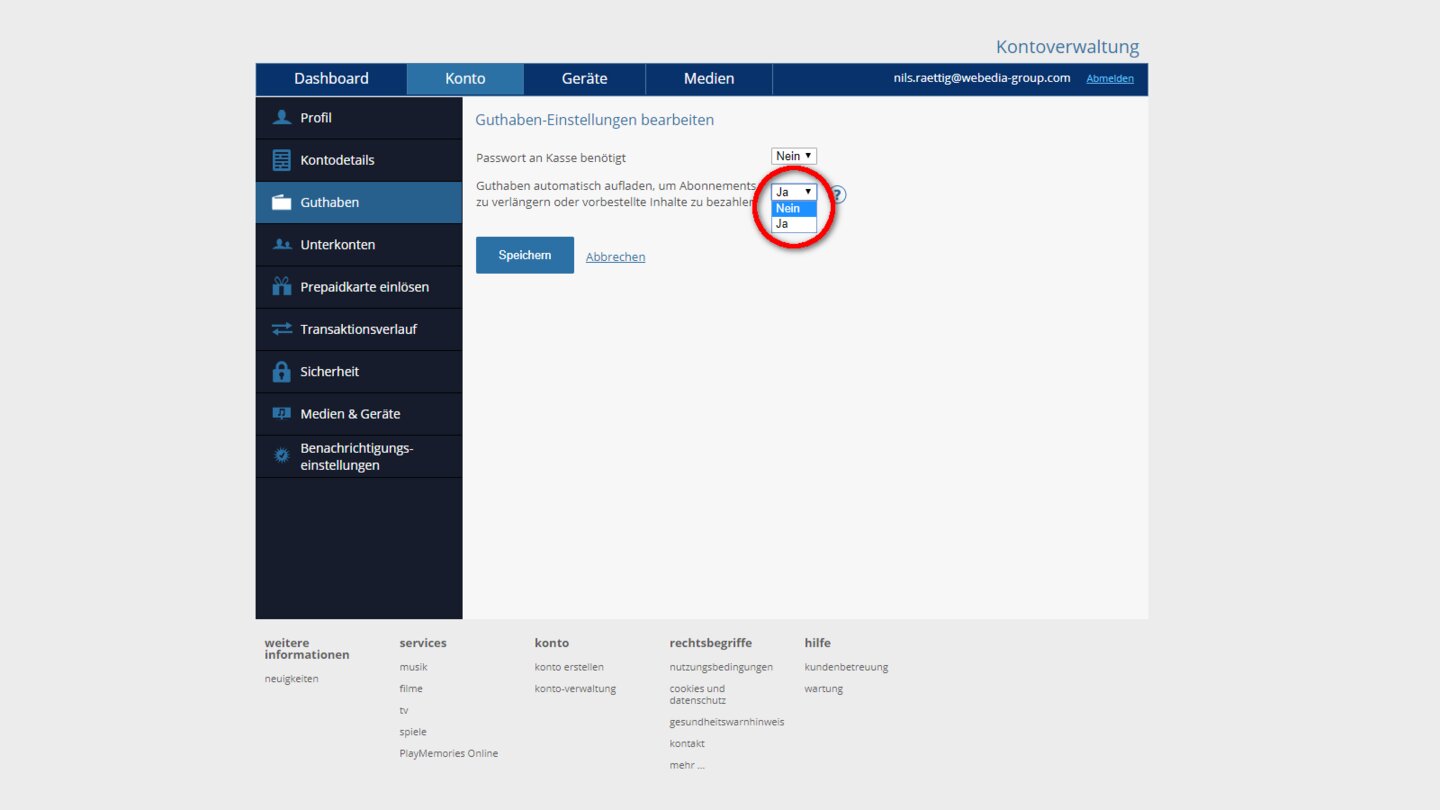
Task: Switch to the Medien tab
Action: point(709,79)
